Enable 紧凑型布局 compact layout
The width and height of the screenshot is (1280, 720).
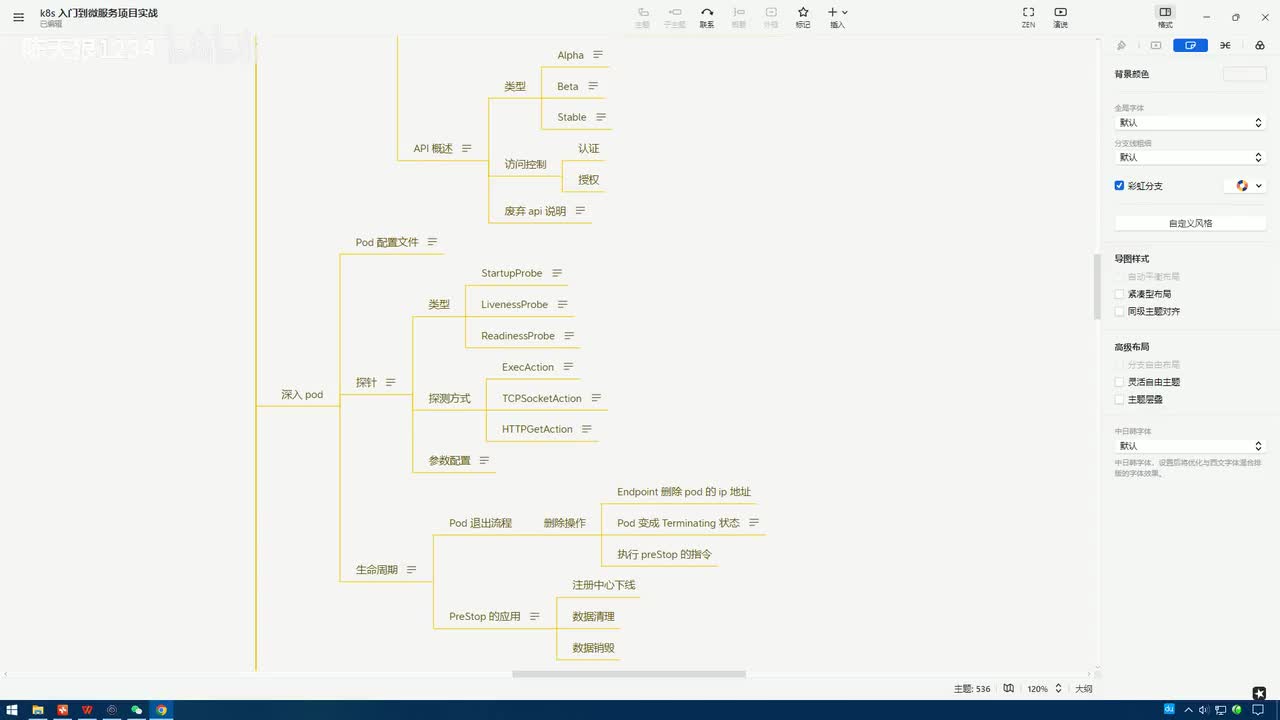click(1119, 294)
